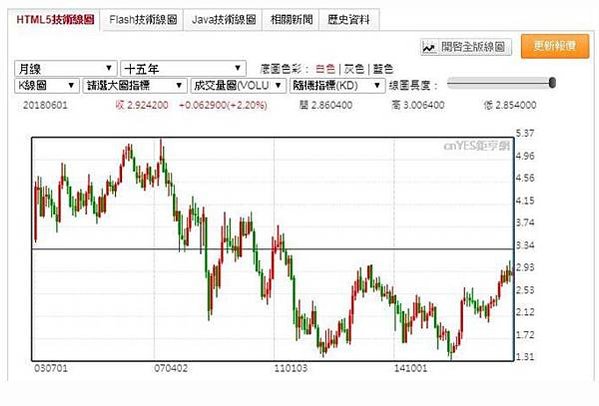The image size is (599, 406).
Task: Click the closing price 收 2.924200
Action: (142, 105)
